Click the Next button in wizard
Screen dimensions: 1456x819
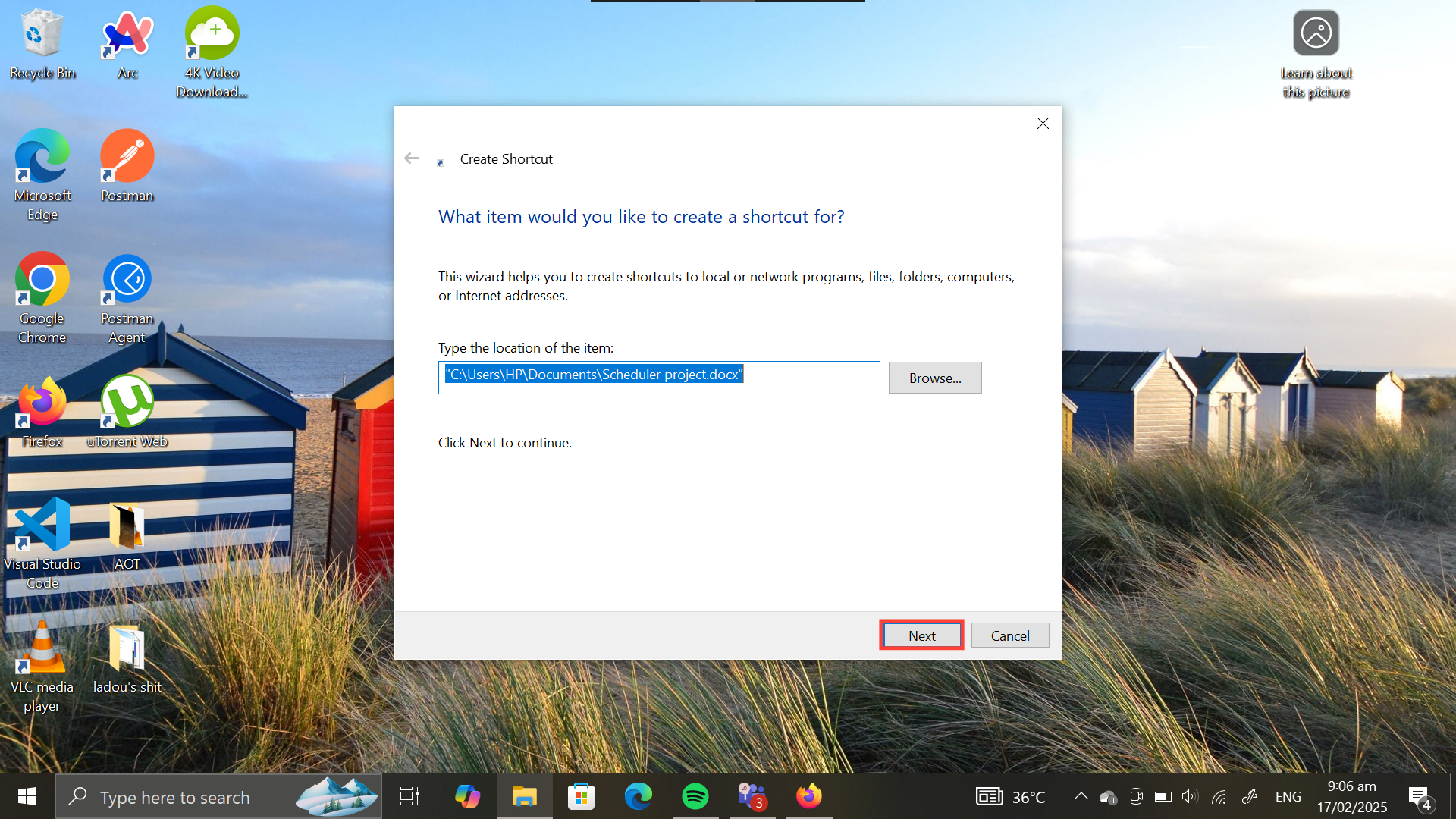(921, 635)
